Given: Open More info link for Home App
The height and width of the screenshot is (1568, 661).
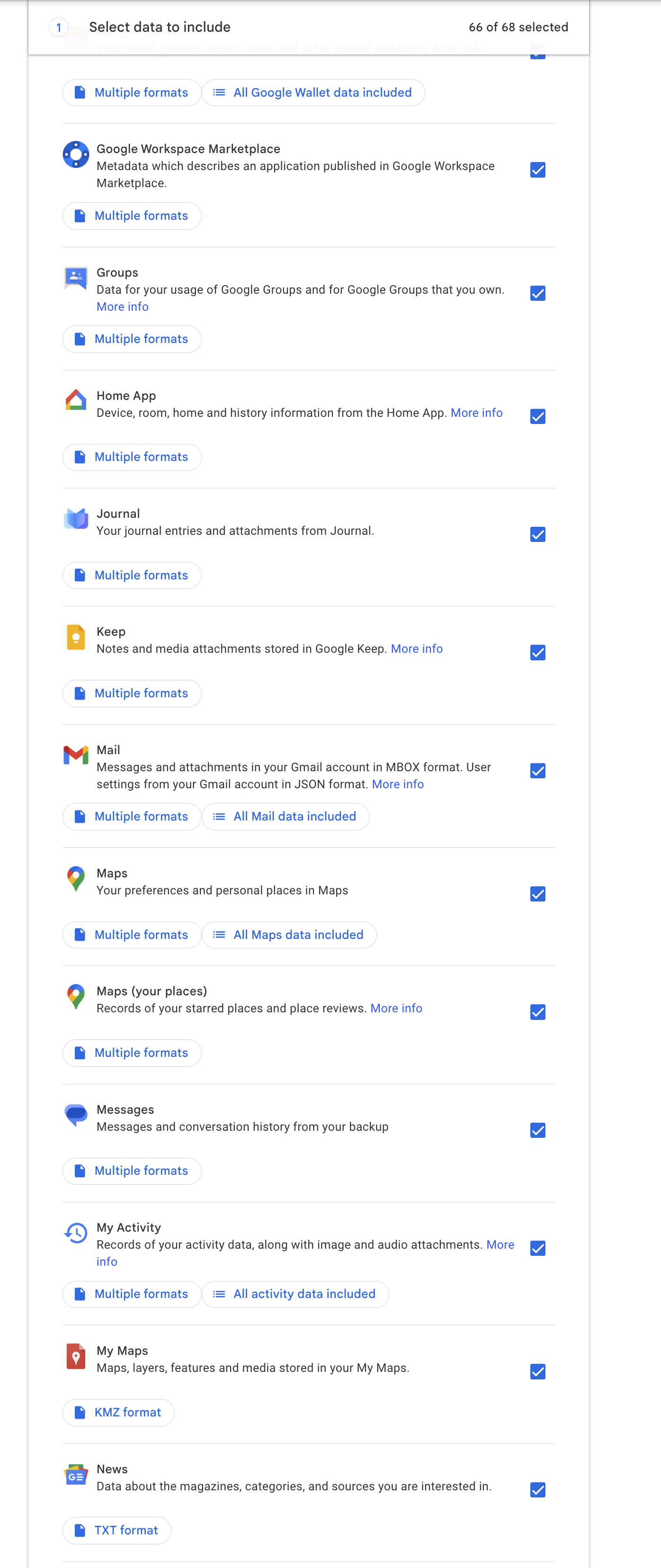Looking at the screenshot, I should click(x=476, y=413).
